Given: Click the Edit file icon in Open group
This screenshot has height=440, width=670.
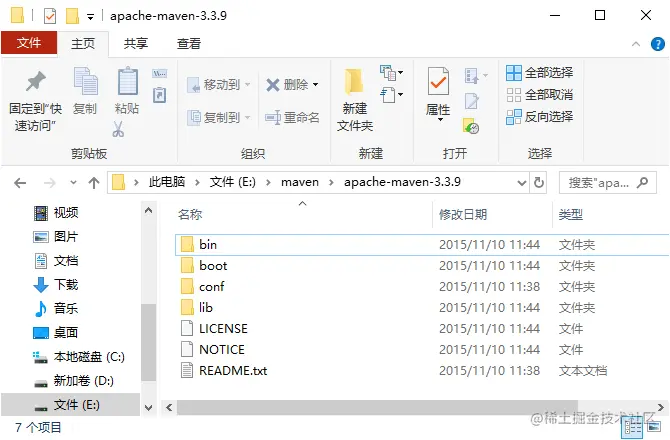Looking at the screenshot, I should [x=471, y=101].
